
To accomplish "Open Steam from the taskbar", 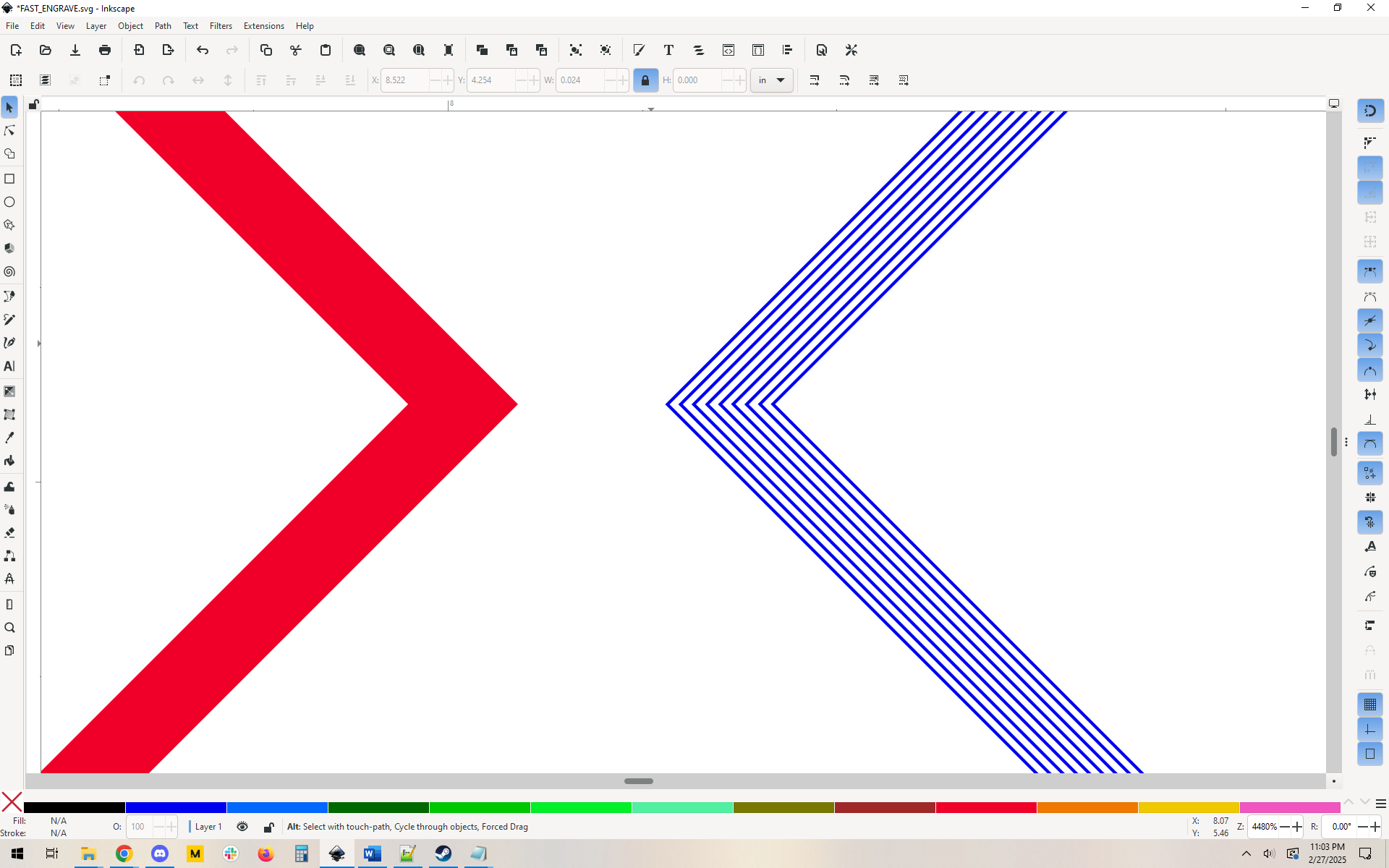I will click(x=443, y=854).
